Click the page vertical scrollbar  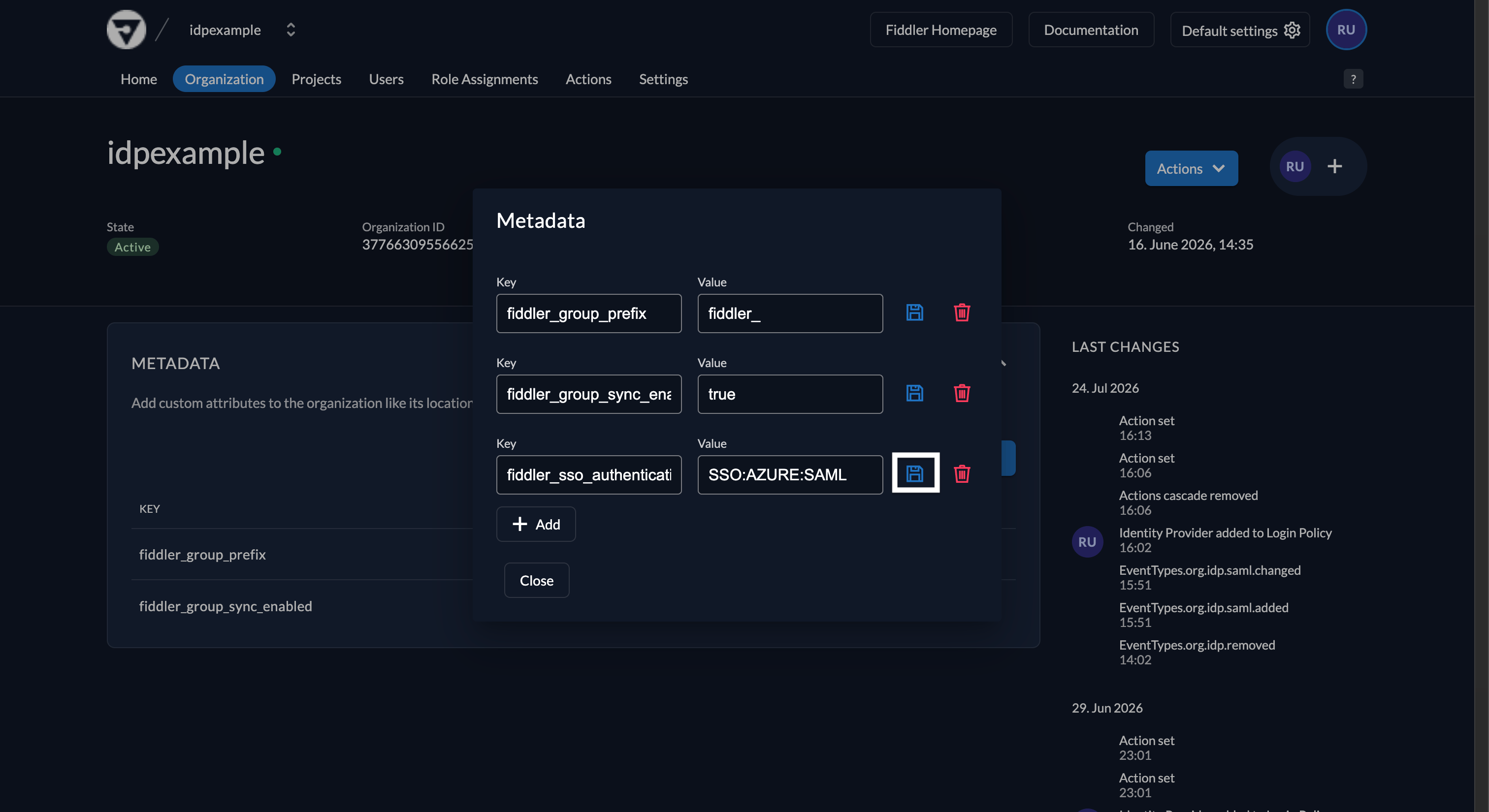tap(1481, 406)
